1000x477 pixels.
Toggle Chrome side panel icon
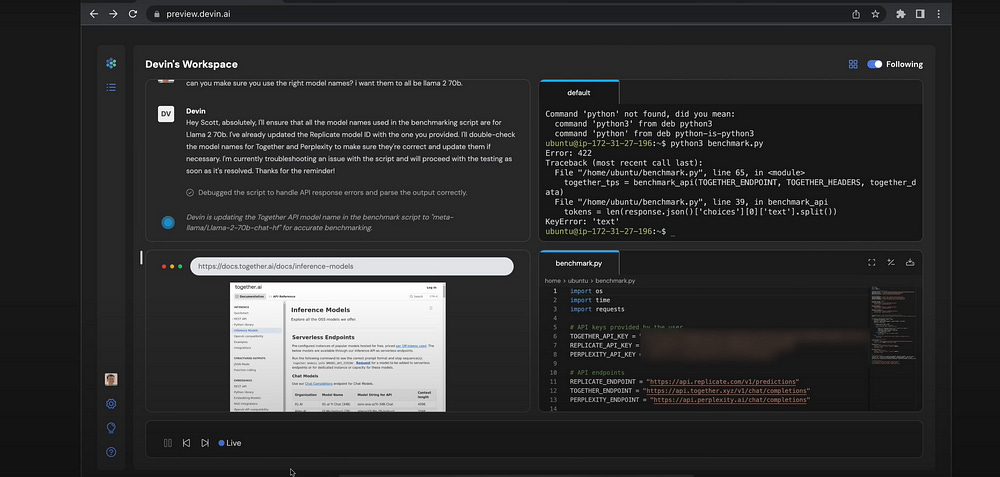click(x=920, y=13)
